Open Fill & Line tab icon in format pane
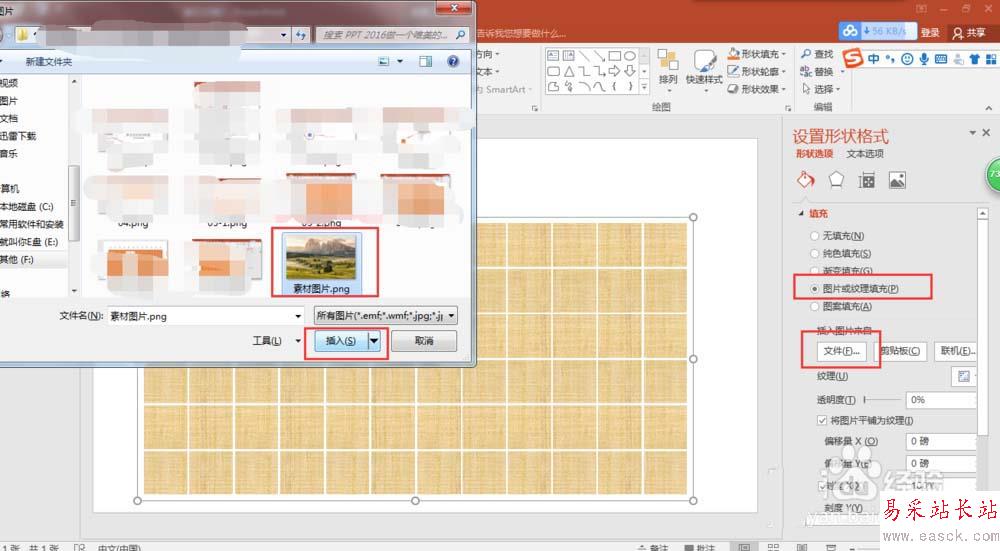1000x551 pixels. [x=805, y=180]
